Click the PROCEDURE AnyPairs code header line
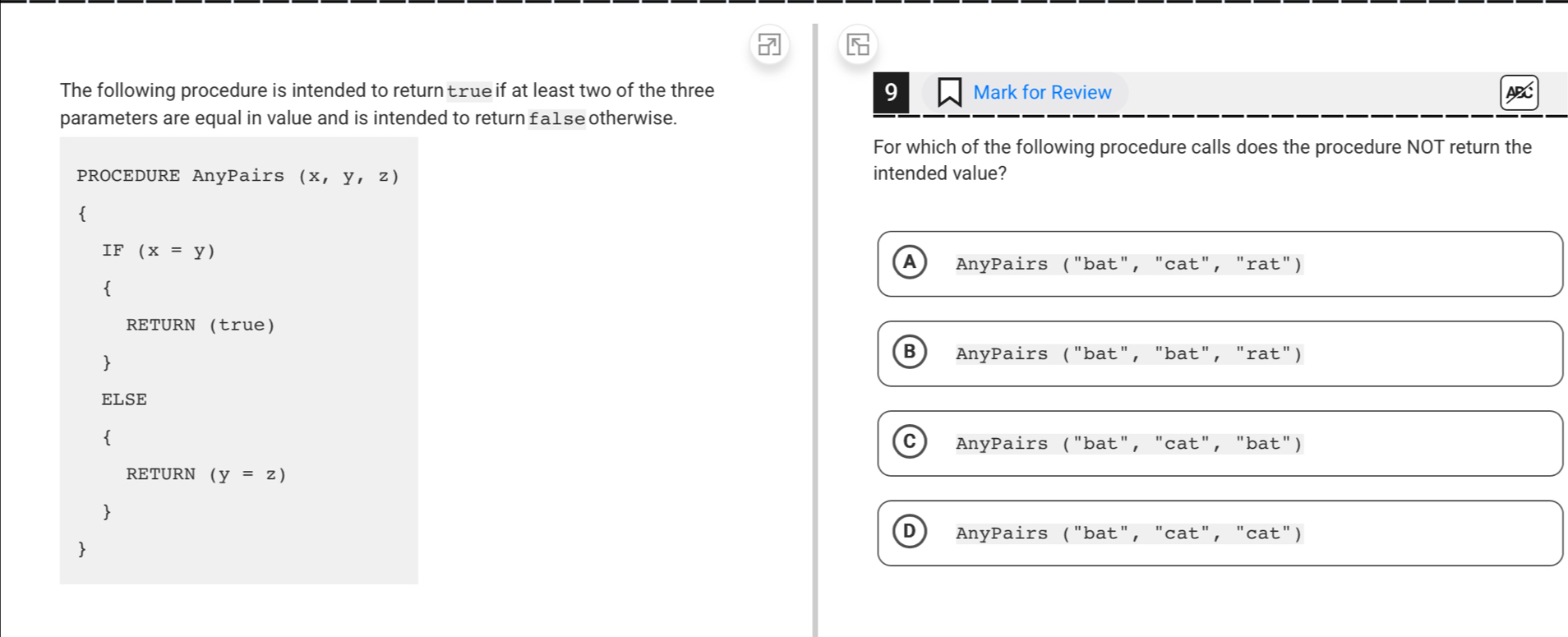 pyautogui.click(x=238, y=176)
